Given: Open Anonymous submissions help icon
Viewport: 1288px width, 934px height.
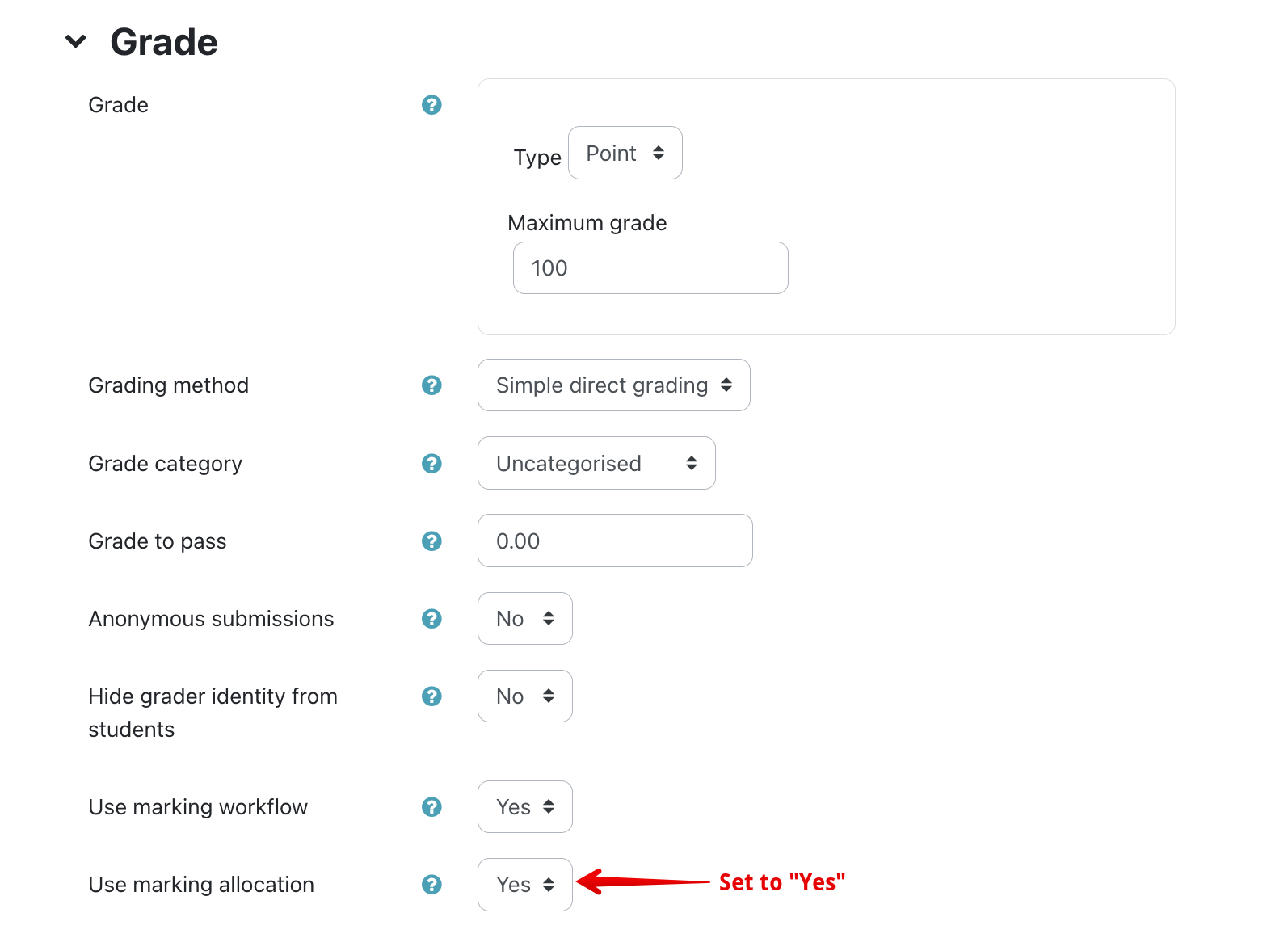Looking at the screenshot, I should (x=431, y=619).
